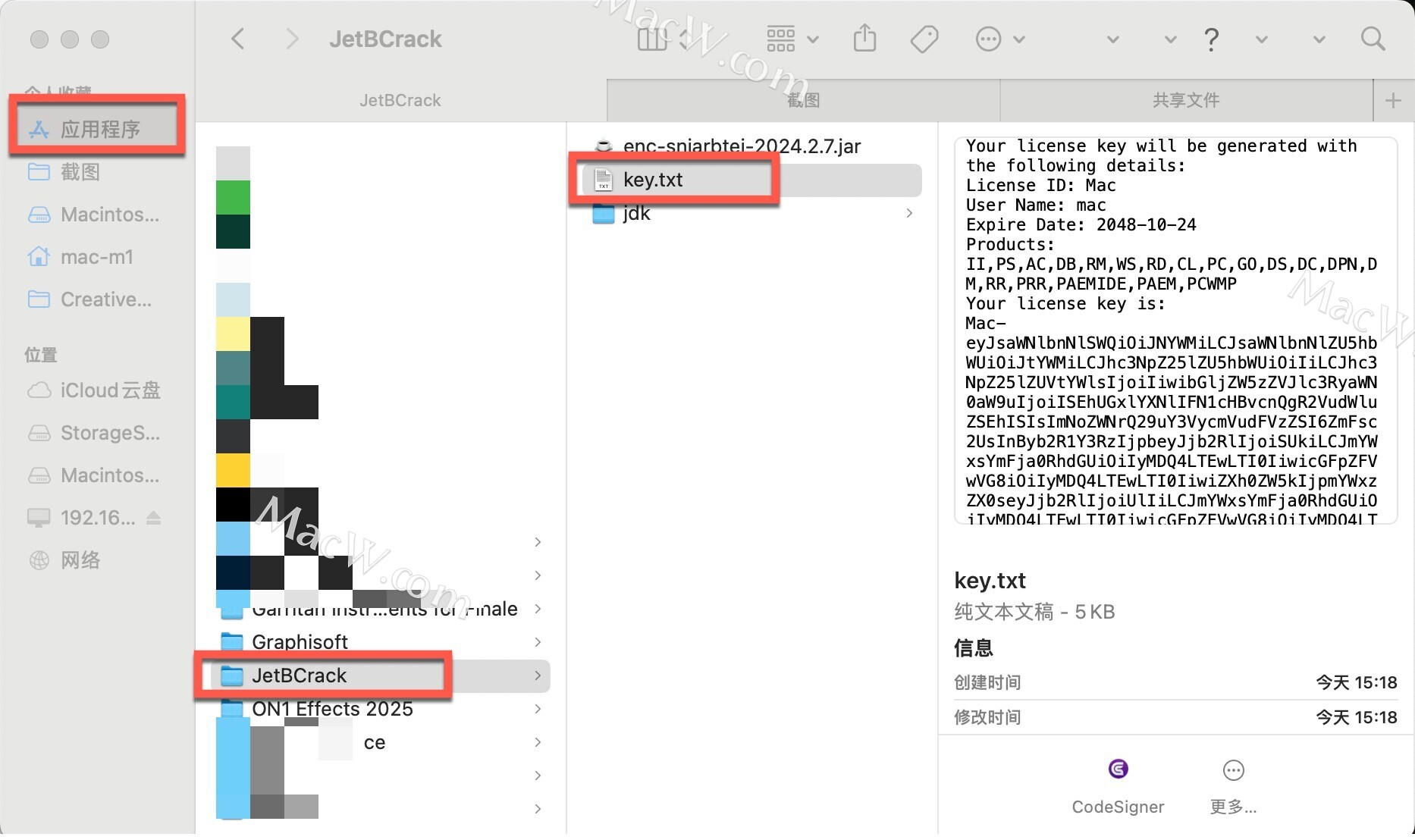Click CodeSigner quick action
1415x840 pixels.
pos(1118,786)
